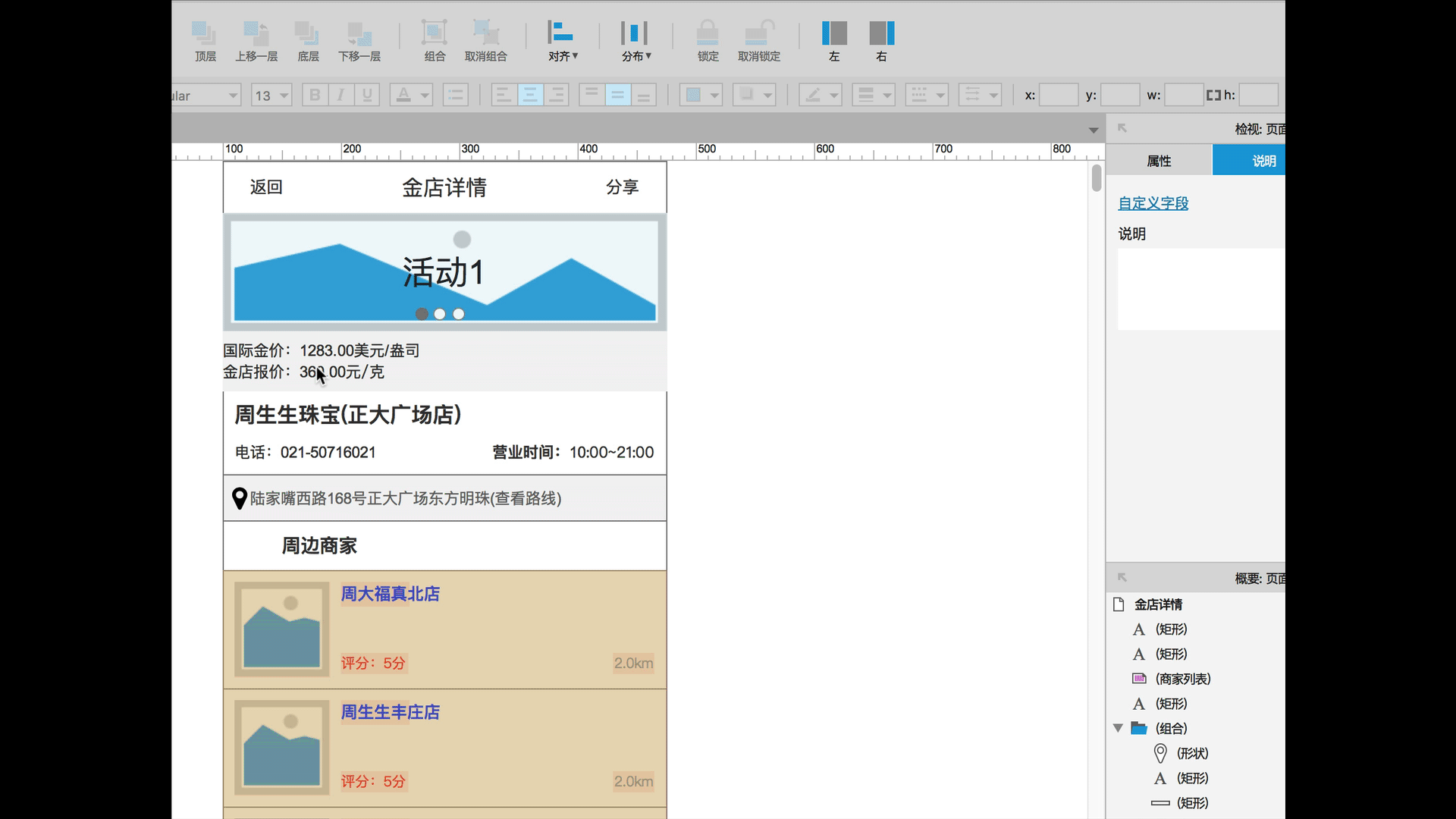This screenshot has height=819, width=1456.
Task: Open the font size 13 dropdown
Action: pos(284,96)
